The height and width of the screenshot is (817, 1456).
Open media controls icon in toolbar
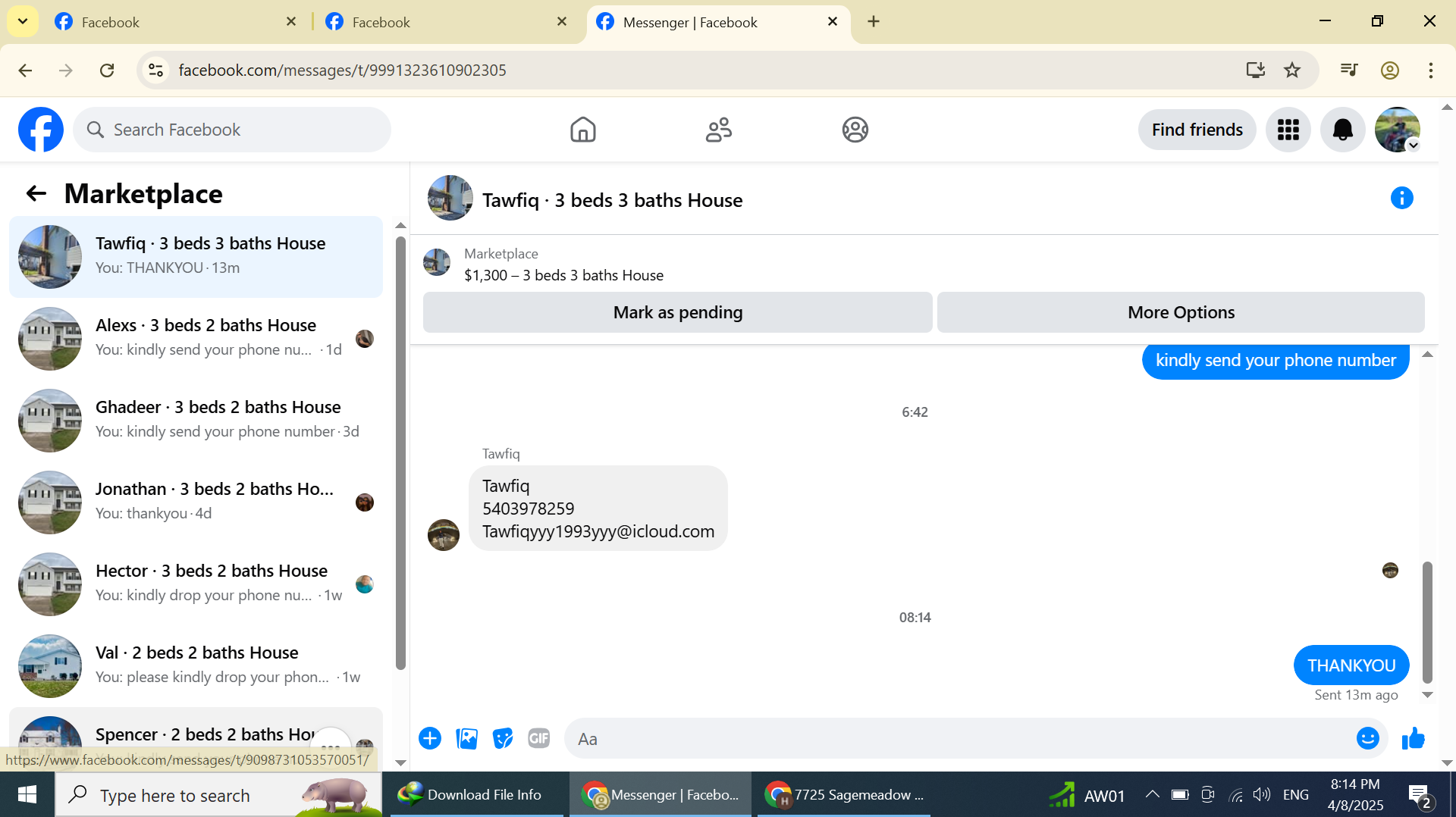1349,70
